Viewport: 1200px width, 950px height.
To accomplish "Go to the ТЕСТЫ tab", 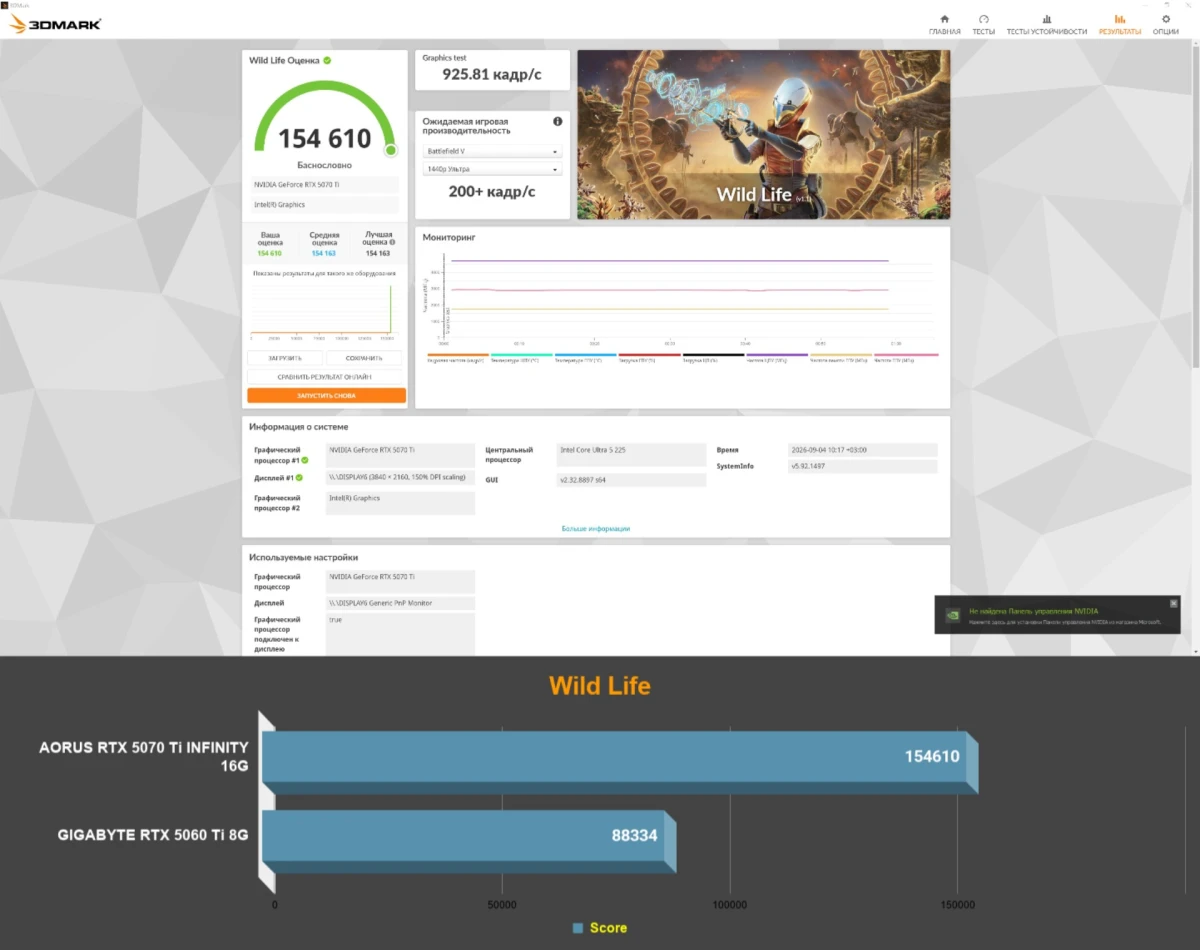I will pos(983,24).
